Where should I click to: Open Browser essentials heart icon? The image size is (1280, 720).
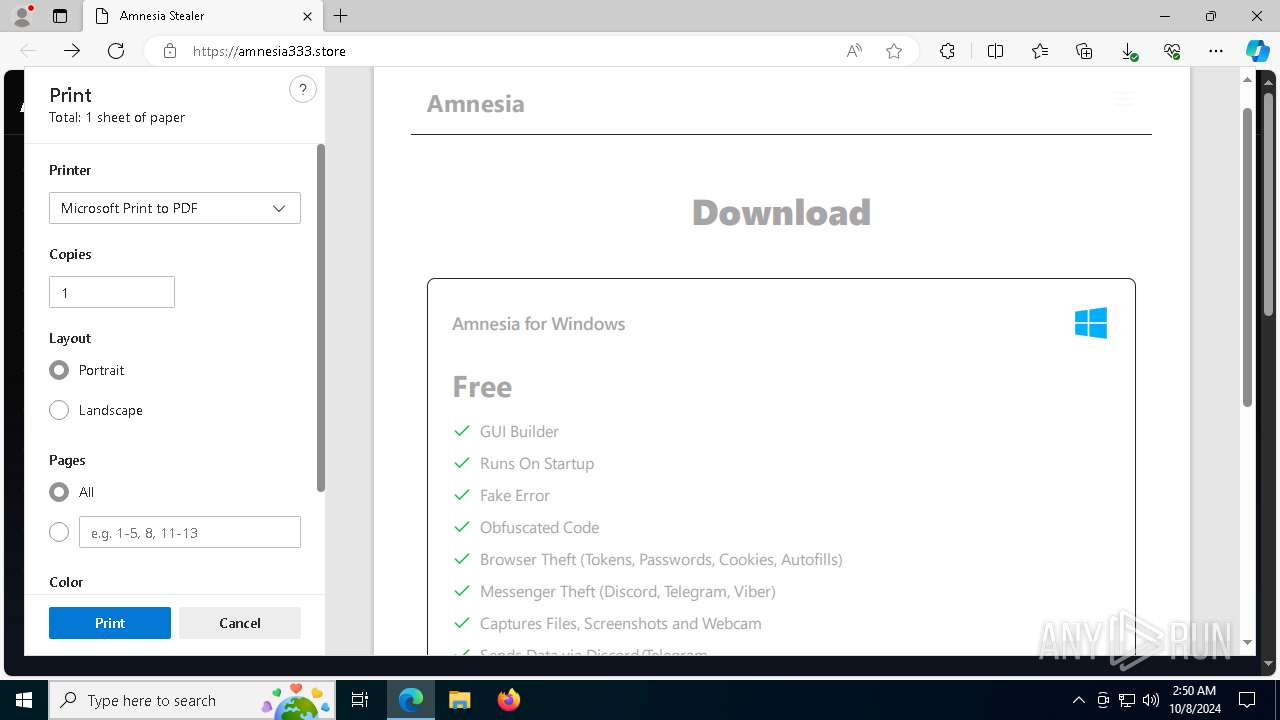(x=1172, y=51)
